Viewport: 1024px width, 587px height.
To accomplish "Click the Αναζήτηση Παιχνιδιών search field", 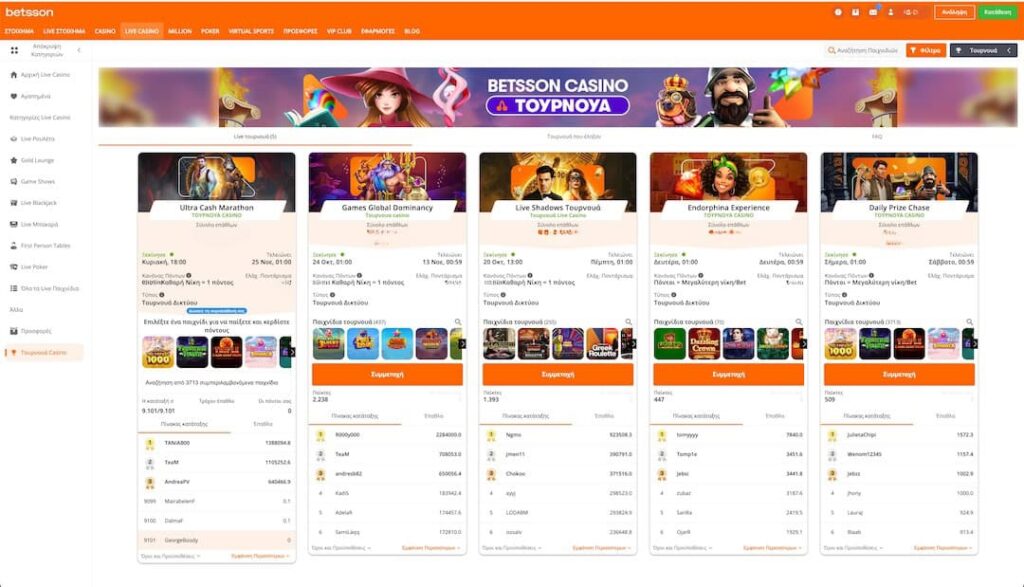I will (863, 50).
